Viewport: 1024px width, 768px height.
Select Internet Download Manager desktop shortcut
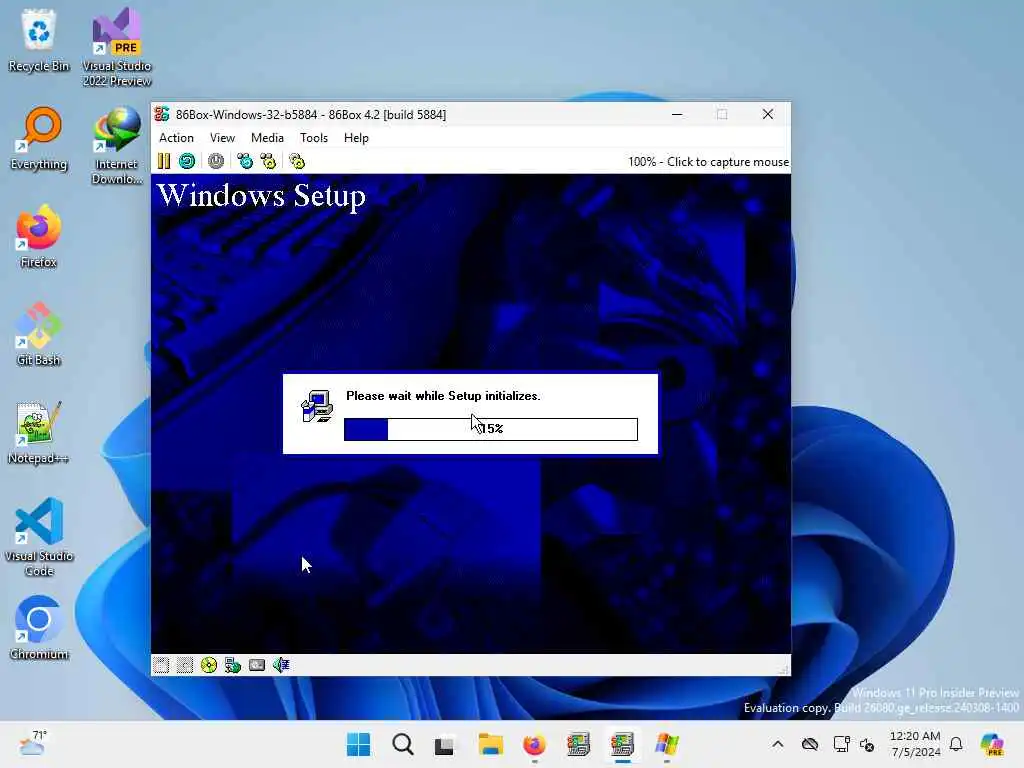click(x=117, y=146)
